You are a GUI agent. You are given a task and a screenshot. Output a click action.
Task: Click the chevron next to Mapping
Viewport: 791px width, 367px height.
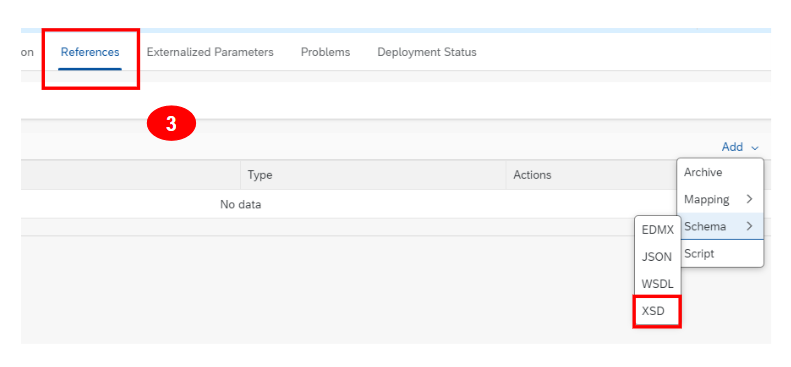(749, 199)
